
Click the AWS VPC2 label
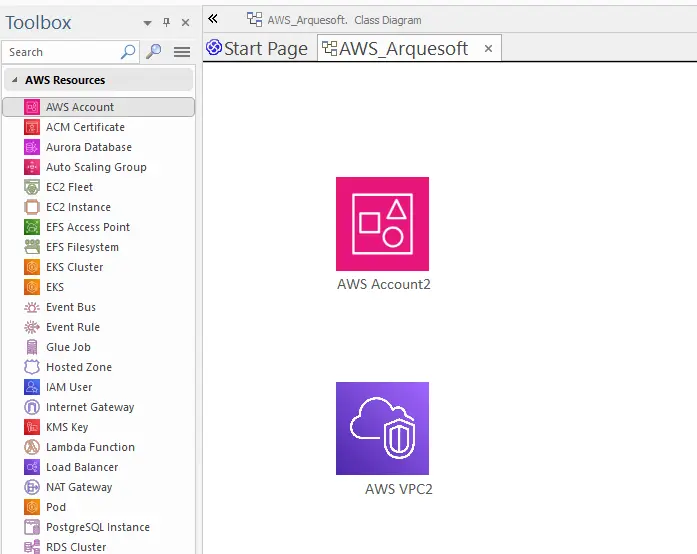(x=399, y=489)
